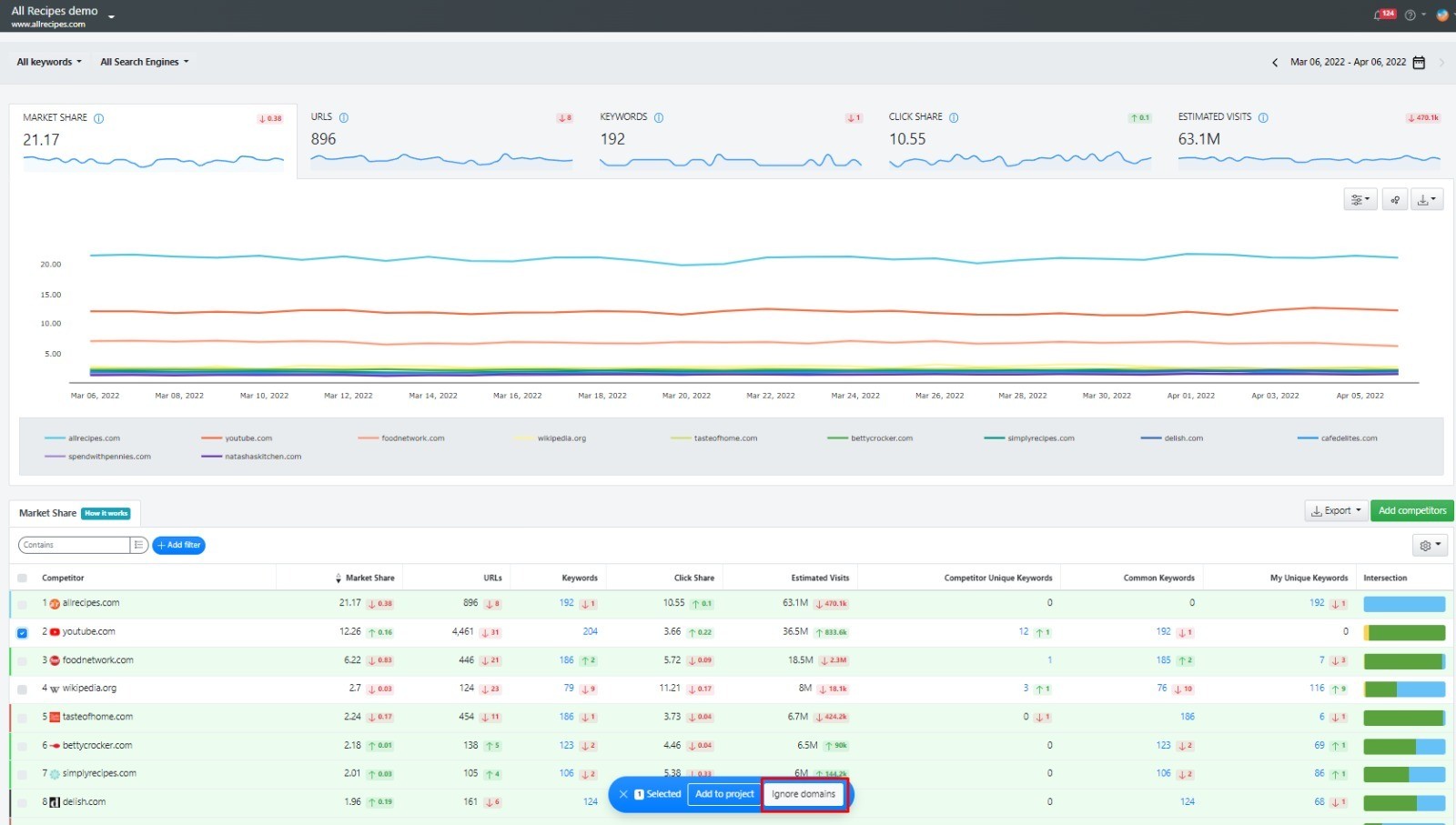Click the Ignore domains button
This screenshot has height=825, width=1456.
tap(804, 794)
